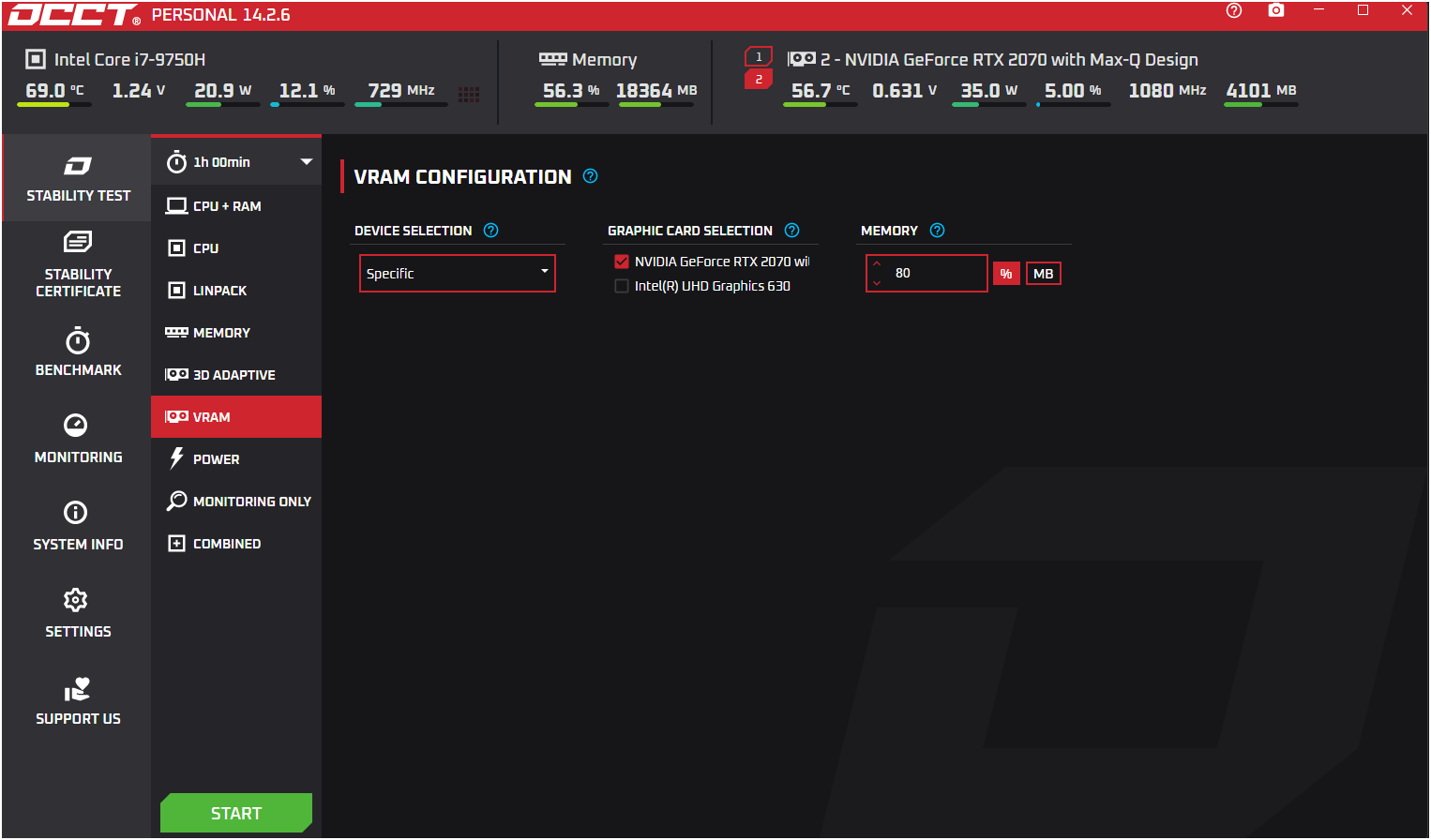Select the 3D Adaptive test
This screenshot has width=1431, height=840.
(236, 374)
